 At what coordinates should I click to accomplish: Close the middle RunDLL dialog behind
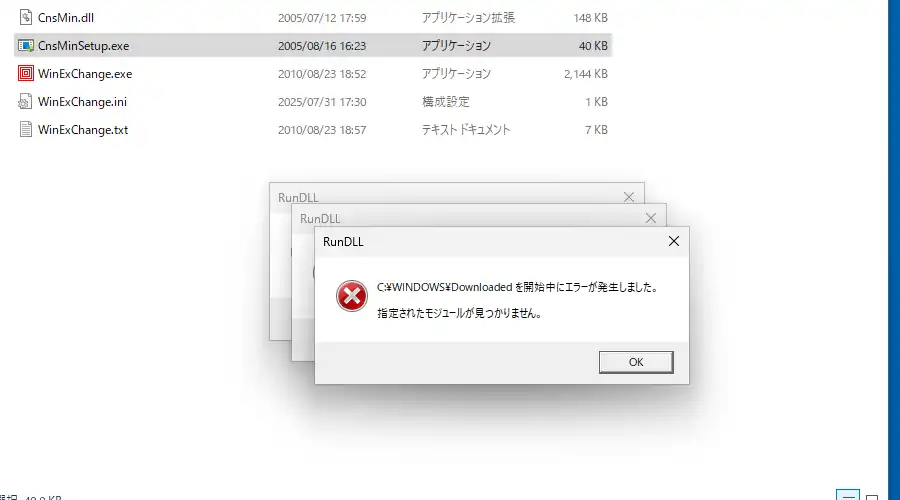click(650, 218)
